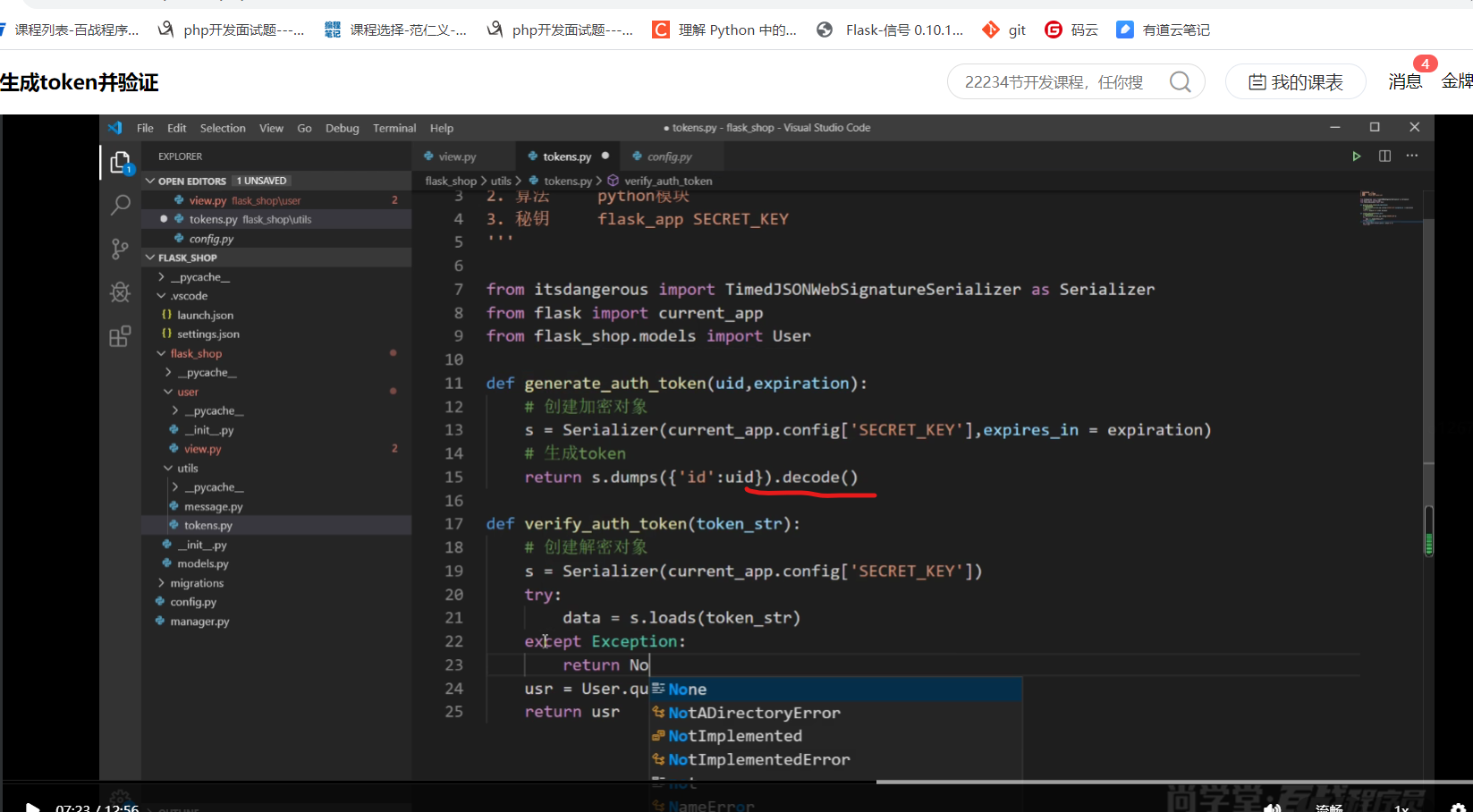This screenshot has width=1473, height=812.
Task: Click flask_shop in the breadcrumb
Action: pyautogui.click(x=451, y=181)
